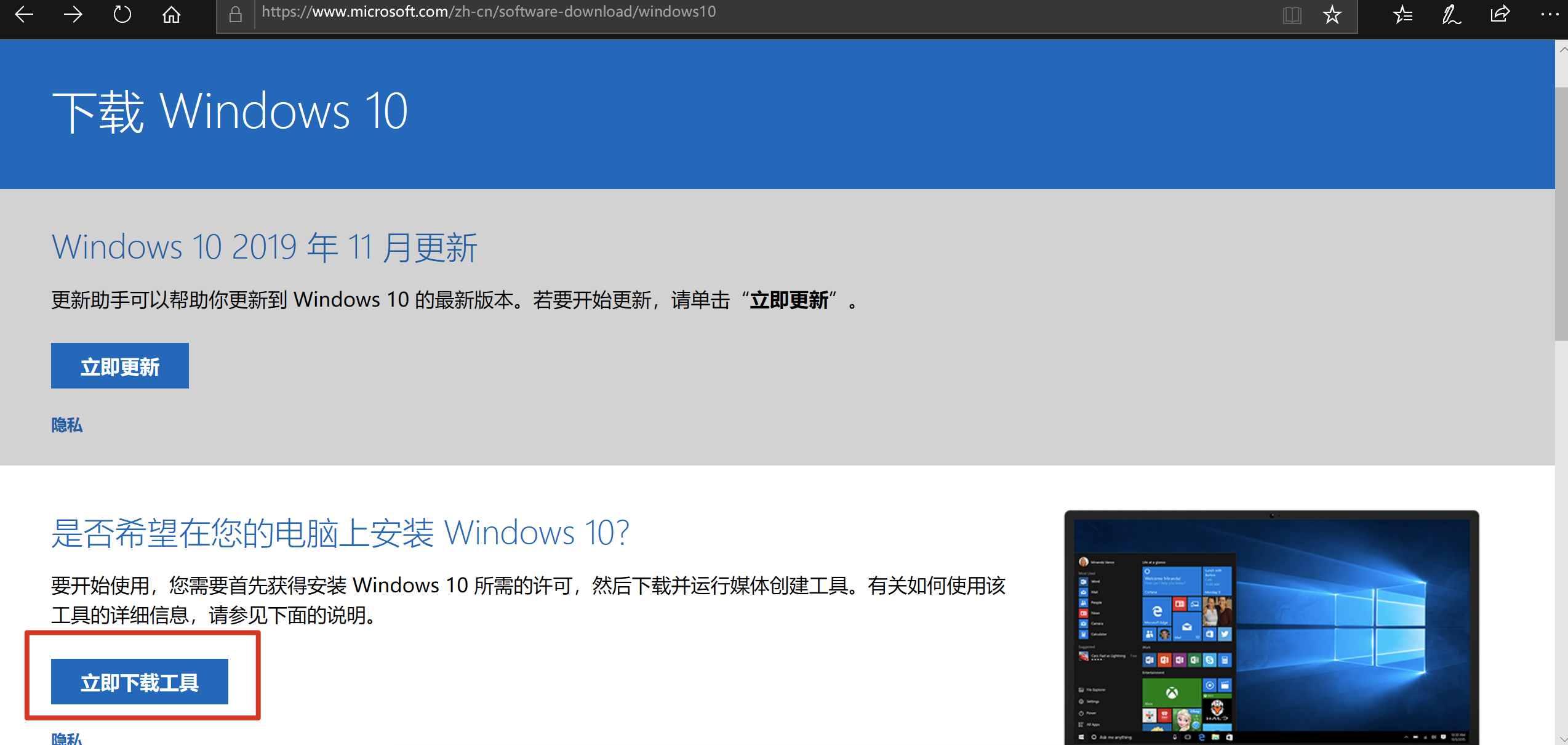Screen dimensions: 1568x745
Task: Click the browser Forward arrow
Action: click(x=73, y=14)
